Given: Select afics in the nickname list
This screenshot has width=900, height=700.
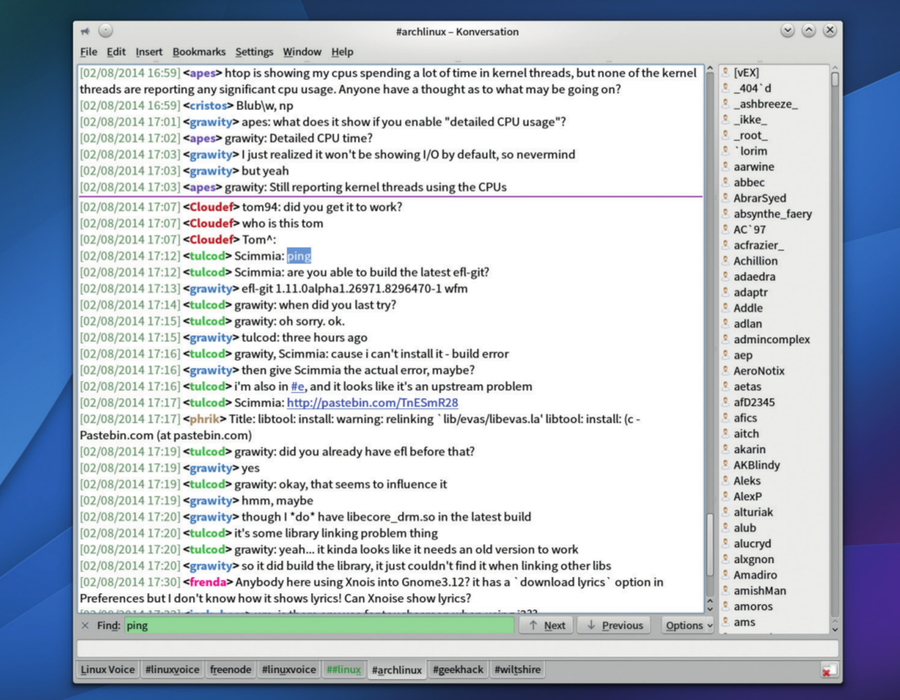Looking at the screenshot, I should coord(745,418).
